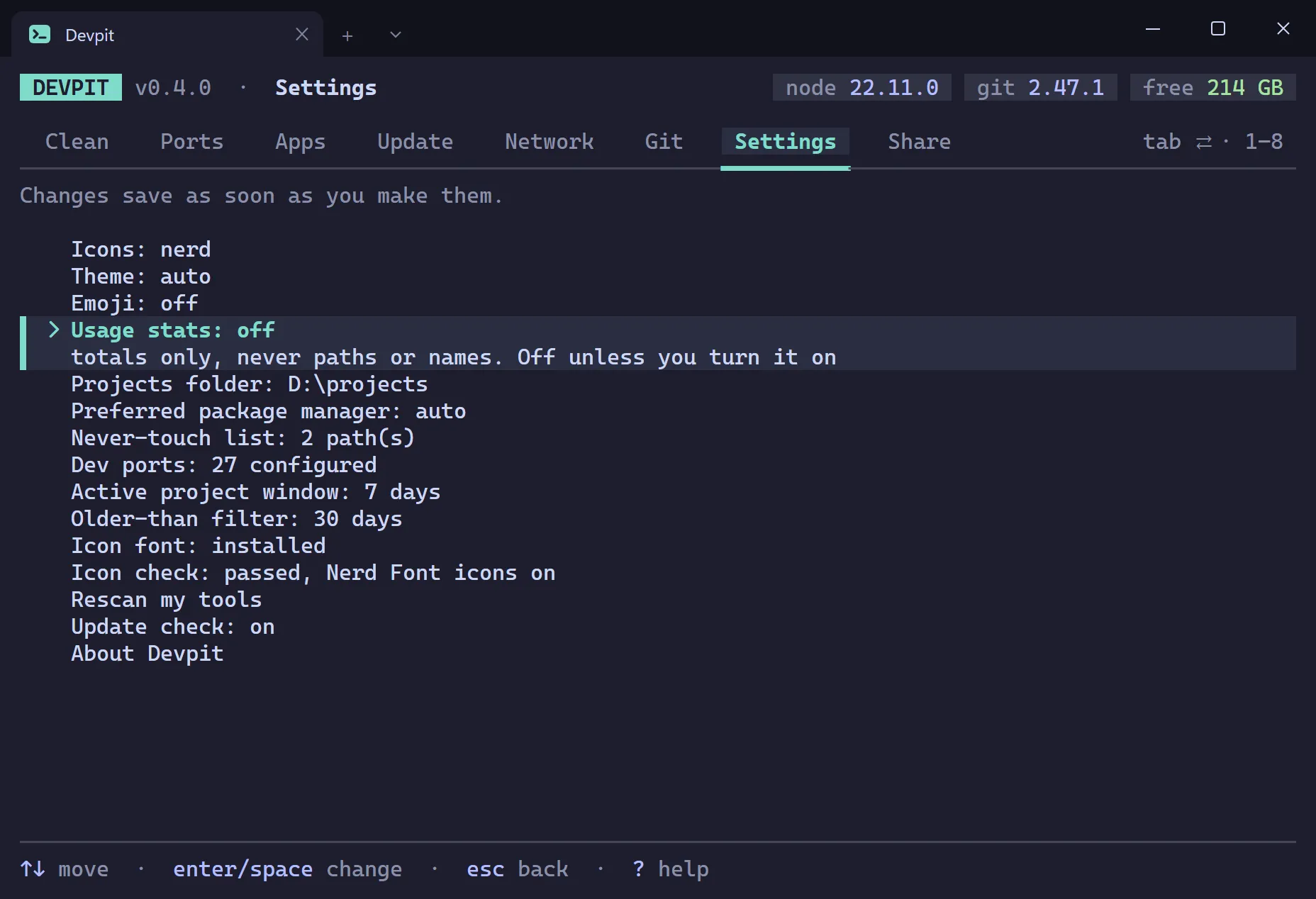The image size is (1316, 899).
Task: Go to the Update tab
Action: (x=416, y=142)
